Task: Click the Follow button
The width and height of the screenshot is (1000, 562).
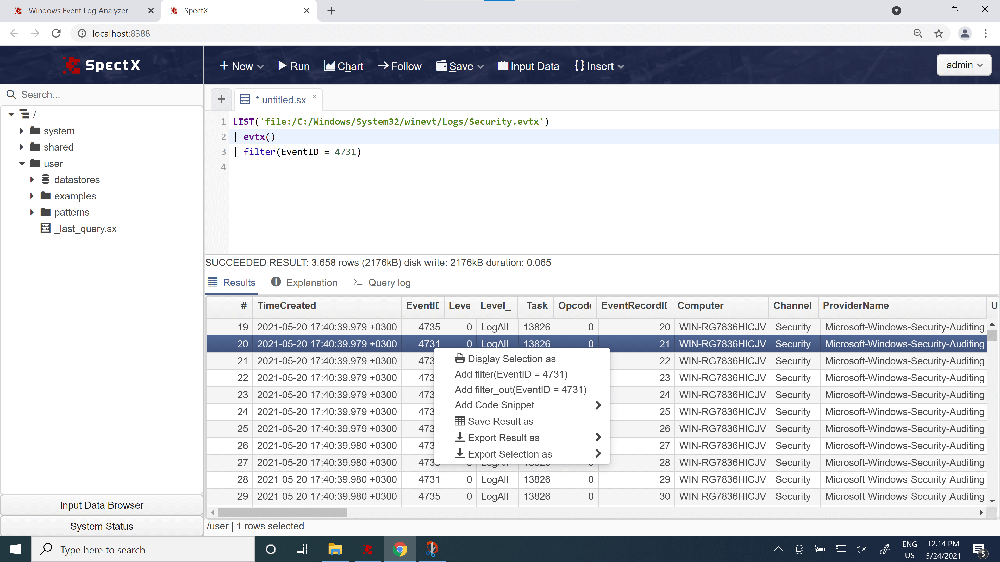Action: click(400, 66)
